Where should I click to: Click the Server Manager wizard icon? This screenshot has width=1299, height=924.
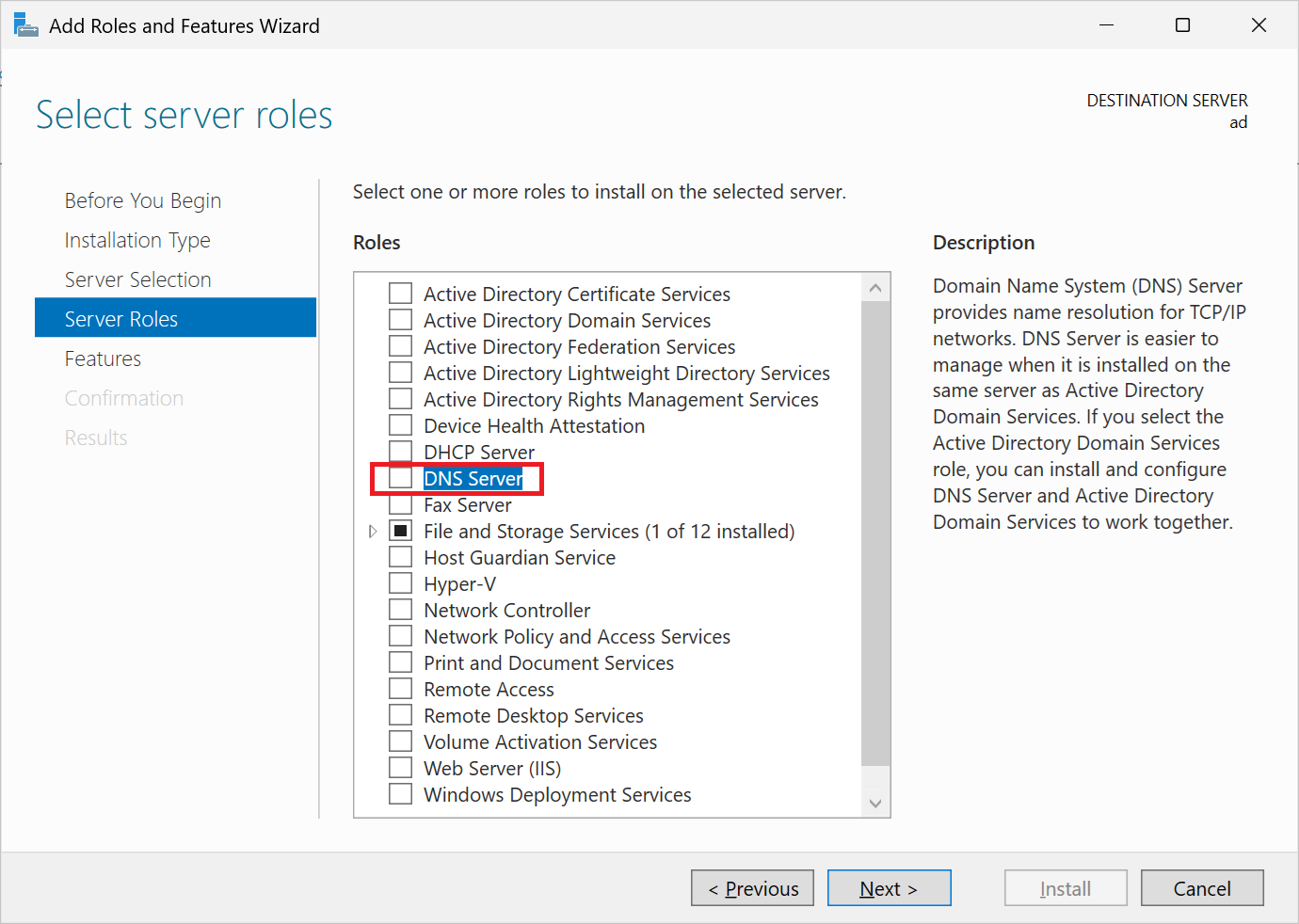(24, 24)
